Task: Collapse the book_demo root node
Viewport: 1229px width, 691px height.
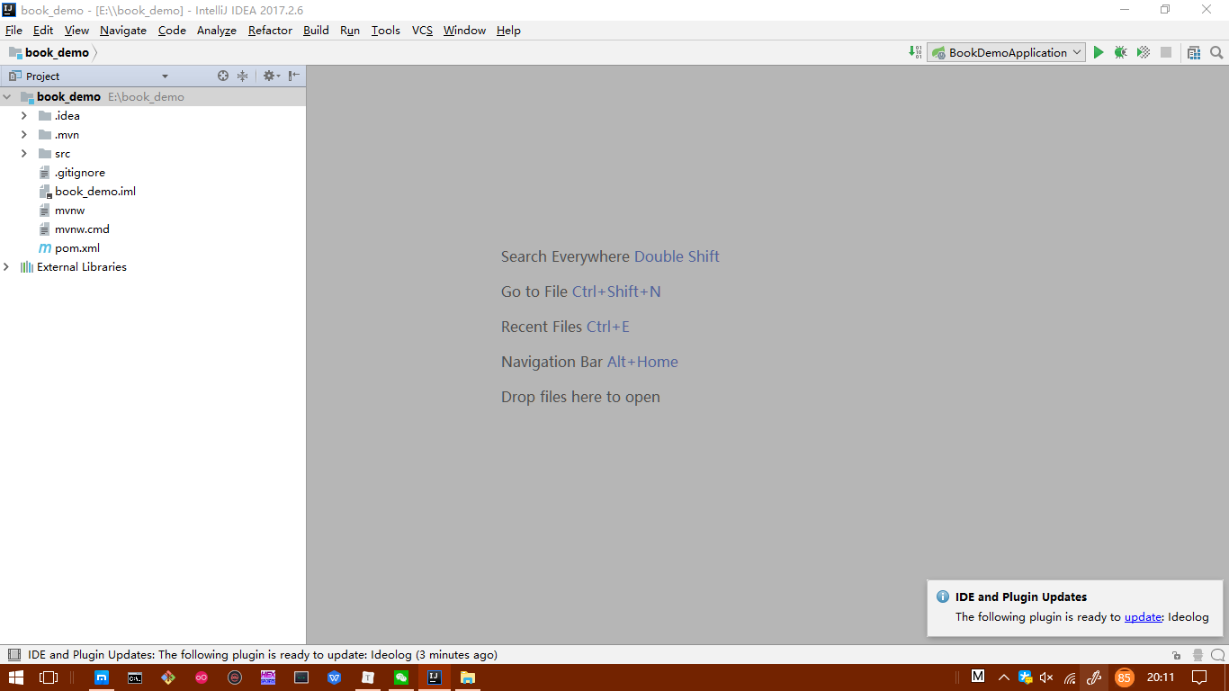Action: (x=7, y=97)
